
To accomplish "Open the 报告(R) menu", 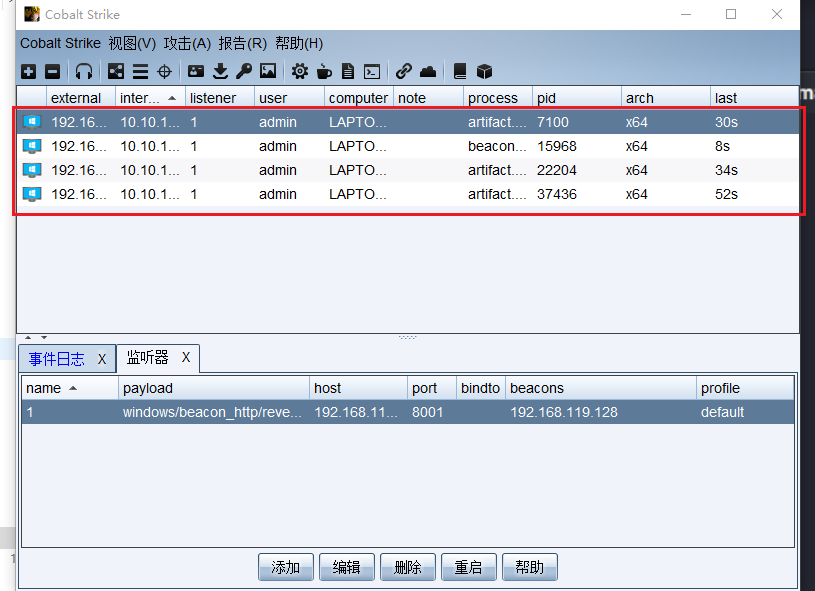I will pyautogui.click(x=243, y=43).
